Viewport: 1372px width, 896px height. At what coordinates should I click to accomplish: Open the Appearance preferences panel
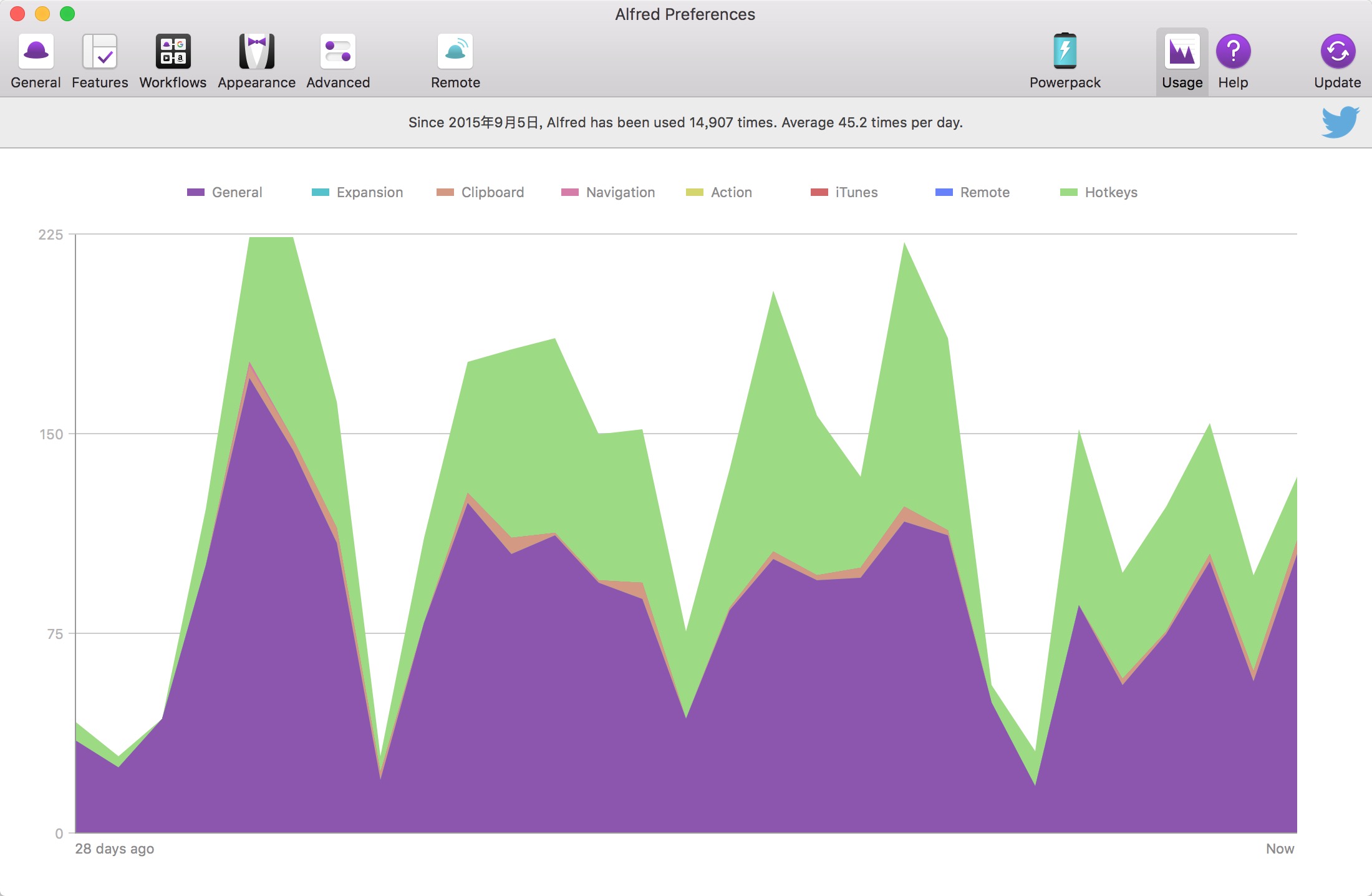tap(256, 61)
